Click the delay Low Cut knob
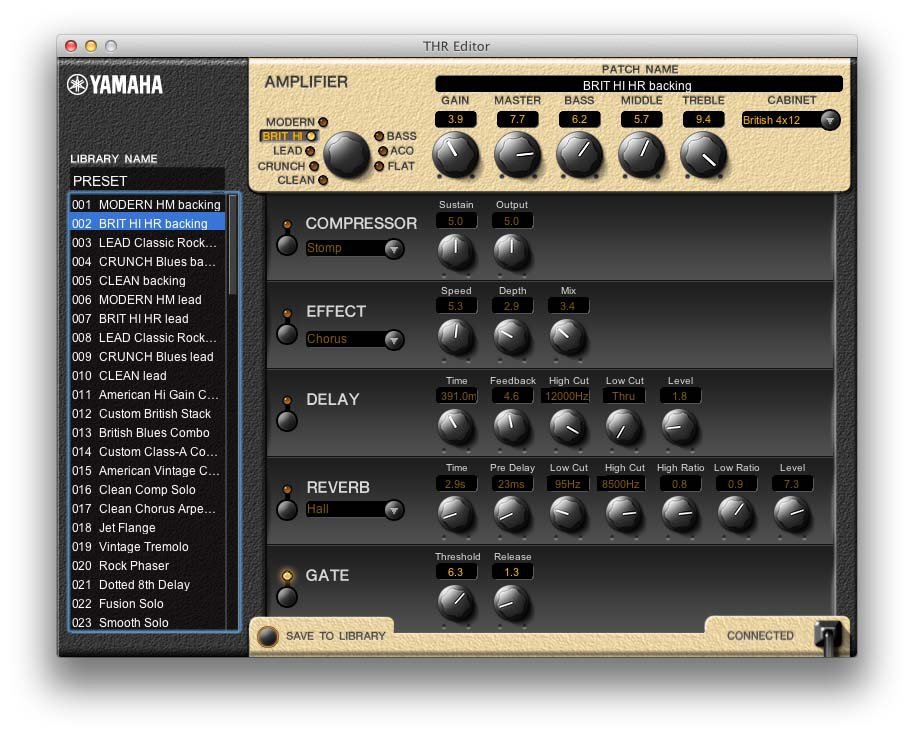This screenshot has height=736, width=914. click(x=624, y=426)
